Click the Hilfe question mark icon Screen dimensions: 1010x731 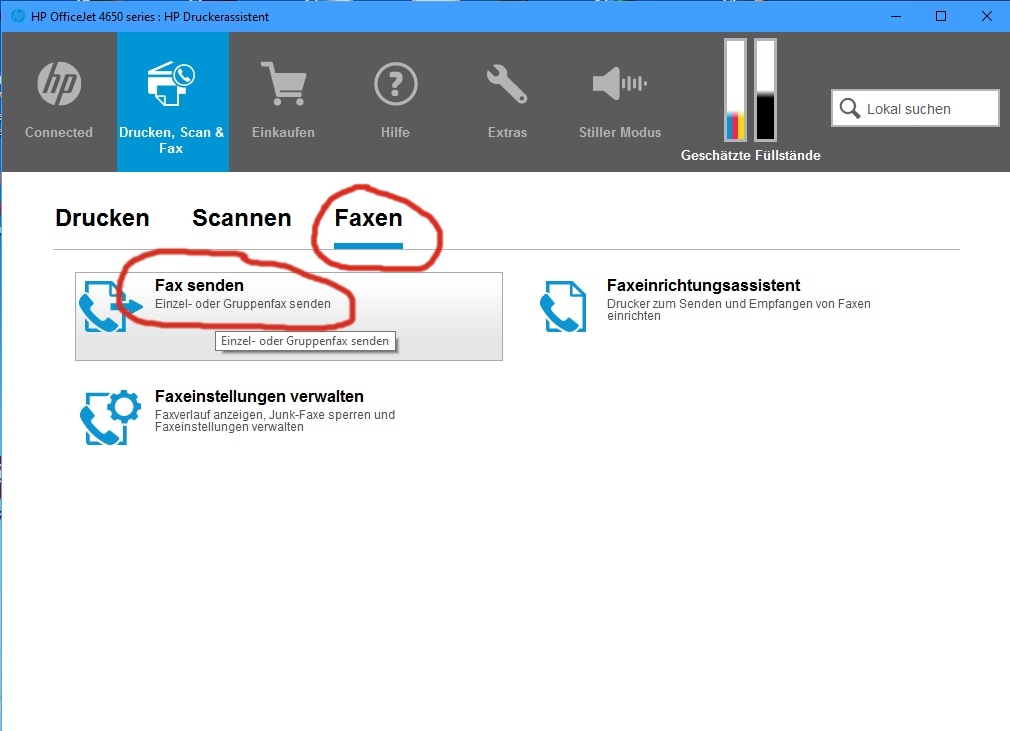[395, 85]
